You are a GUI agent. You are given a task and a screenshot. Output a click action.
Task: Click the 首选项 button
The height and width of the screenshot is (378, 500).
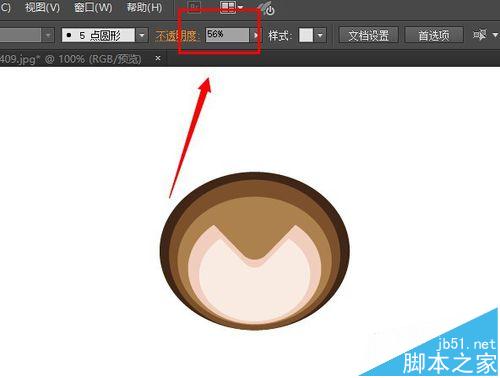pyautogui.click(x=434, y=35)
